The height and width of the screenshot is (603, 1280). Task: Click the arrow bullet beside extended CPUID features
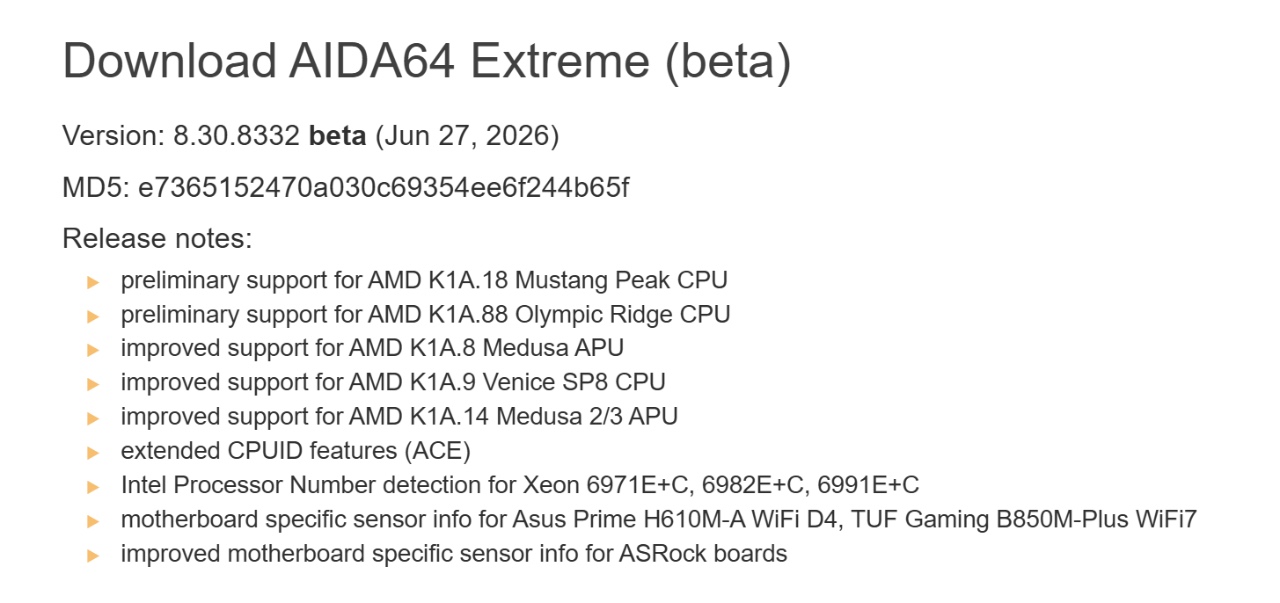click(94, 453)
